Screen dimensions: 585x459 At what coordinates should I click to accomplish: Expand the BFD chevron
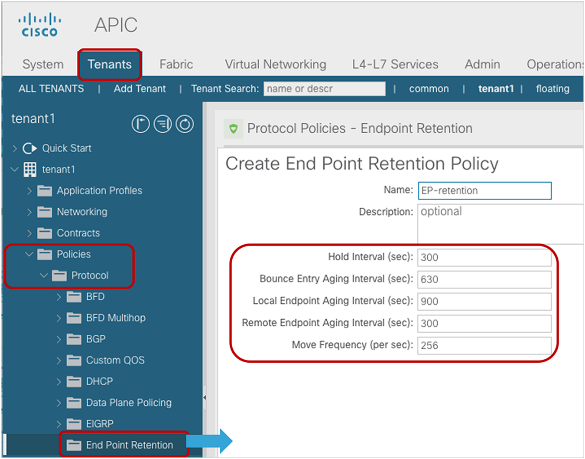59,297
